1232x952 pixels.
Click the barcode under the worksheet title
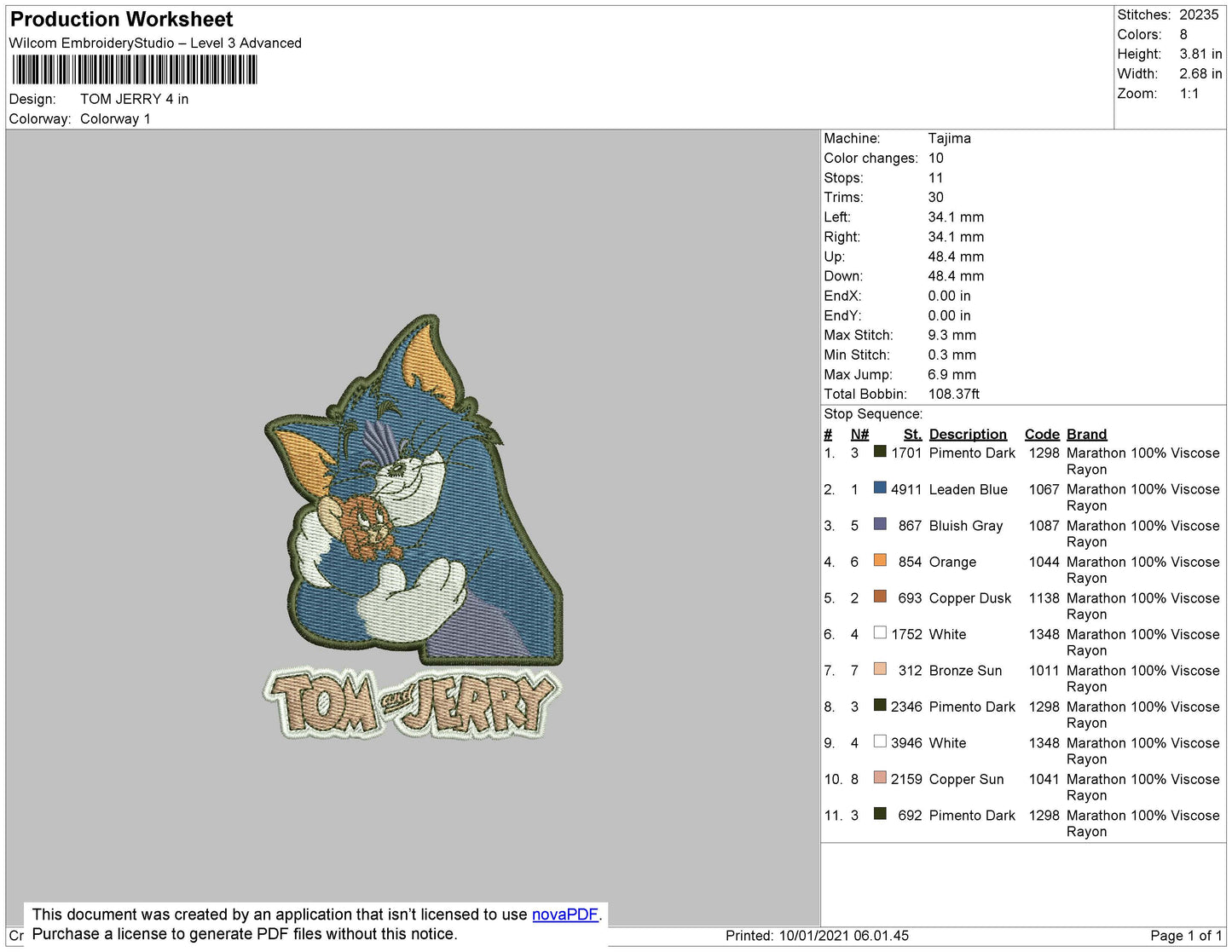pyautogui.click(x=135, y=70)
